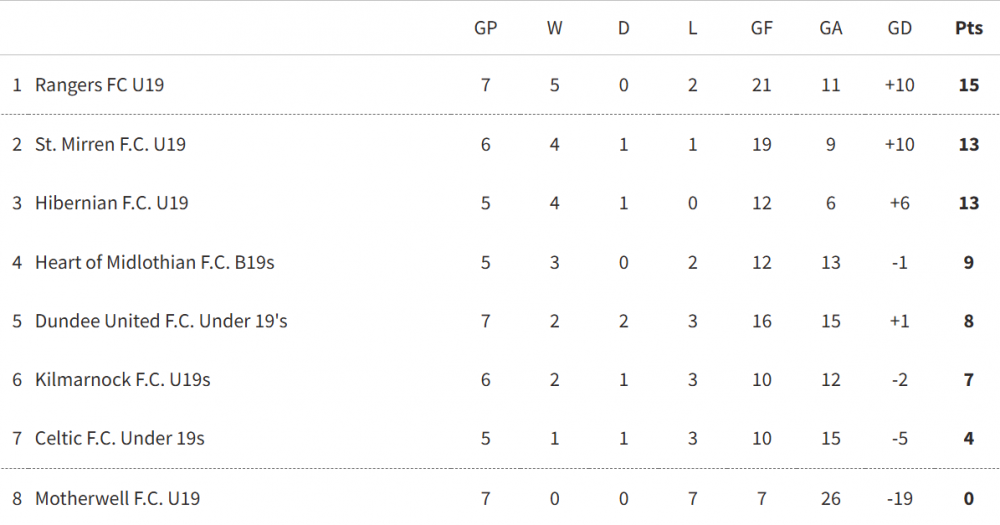Sort by the W column header
Viewport: 1000px width, 525px height.
tap(554, 28)
